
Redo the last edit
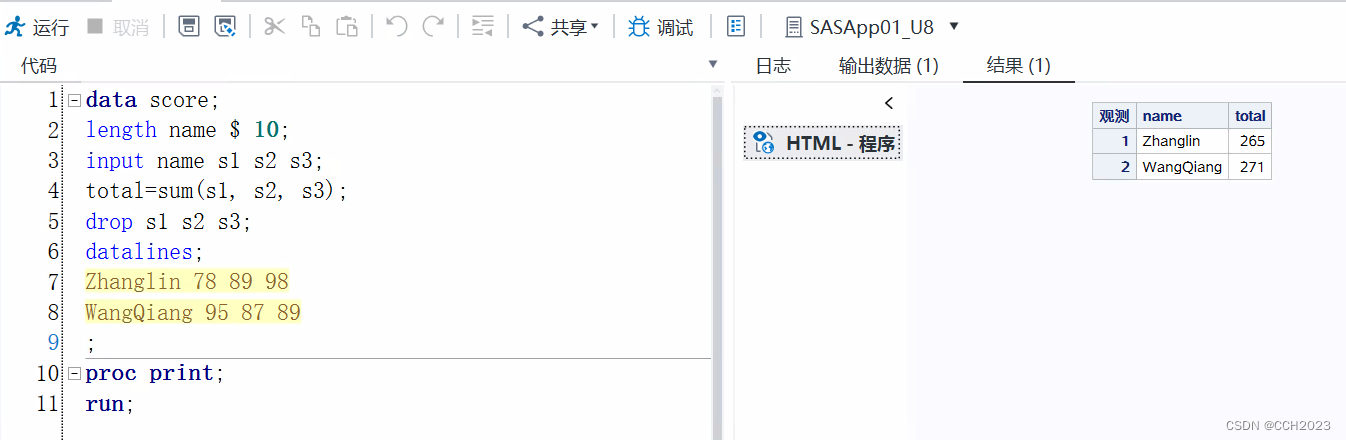(x=433, y=26)
